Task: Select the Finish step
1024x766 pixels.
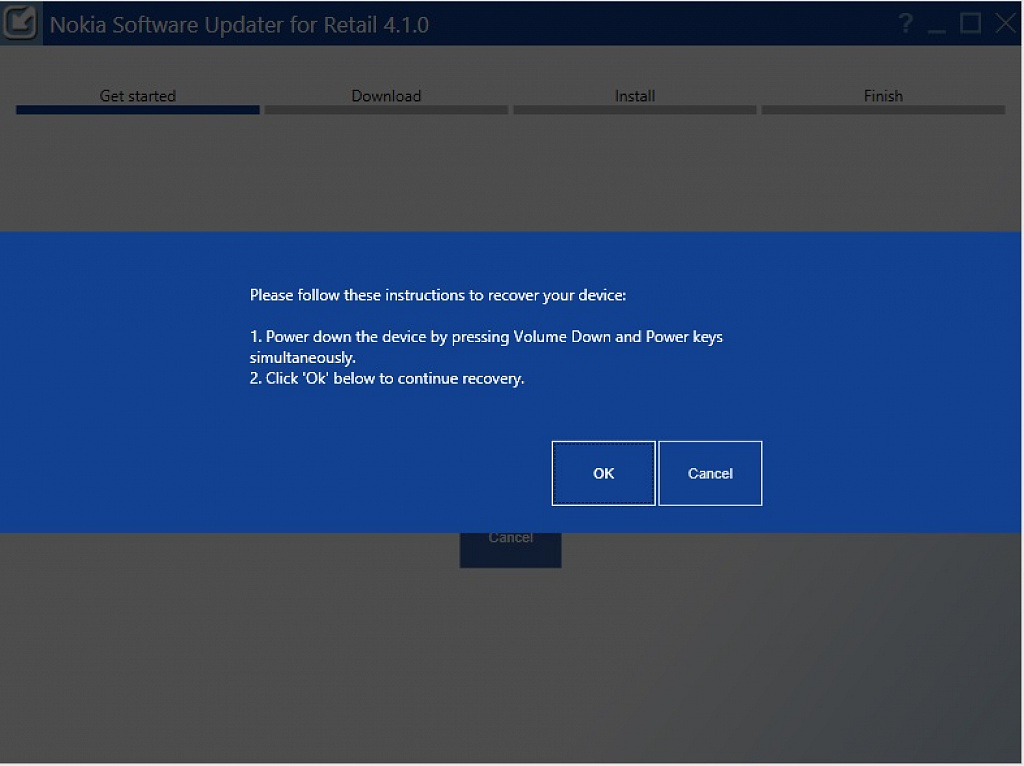Action: click(883, 96)
